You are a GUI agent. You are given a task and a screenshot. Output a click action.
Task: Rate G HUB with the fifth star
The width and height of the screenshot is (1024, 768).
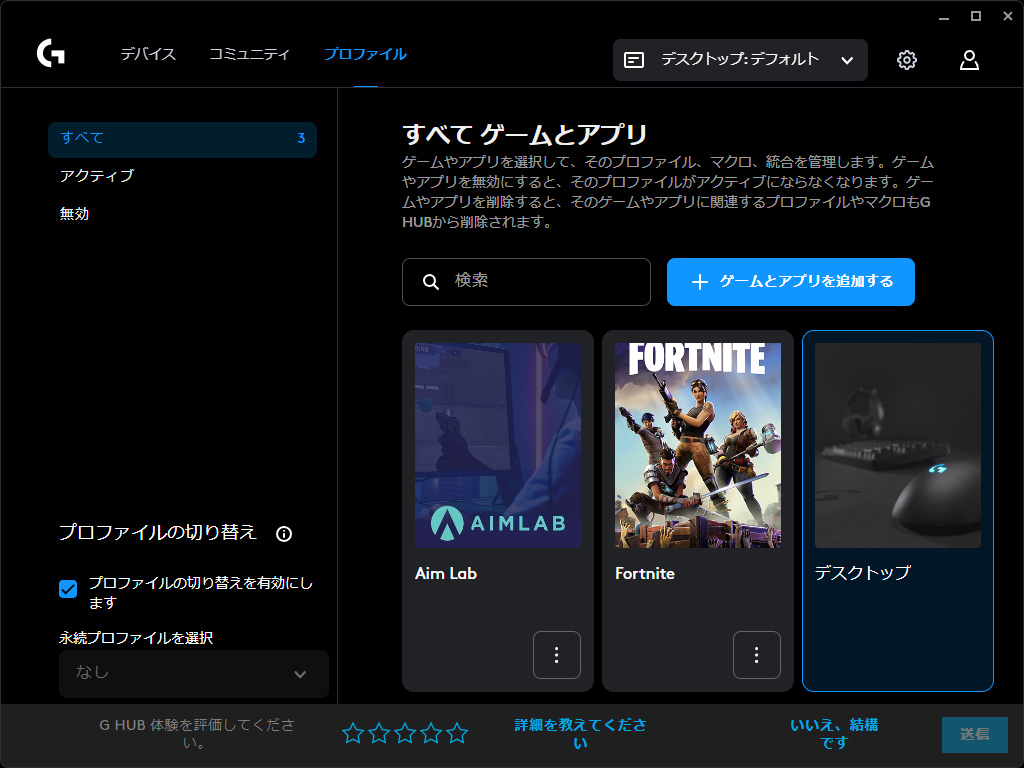[457, 734]
